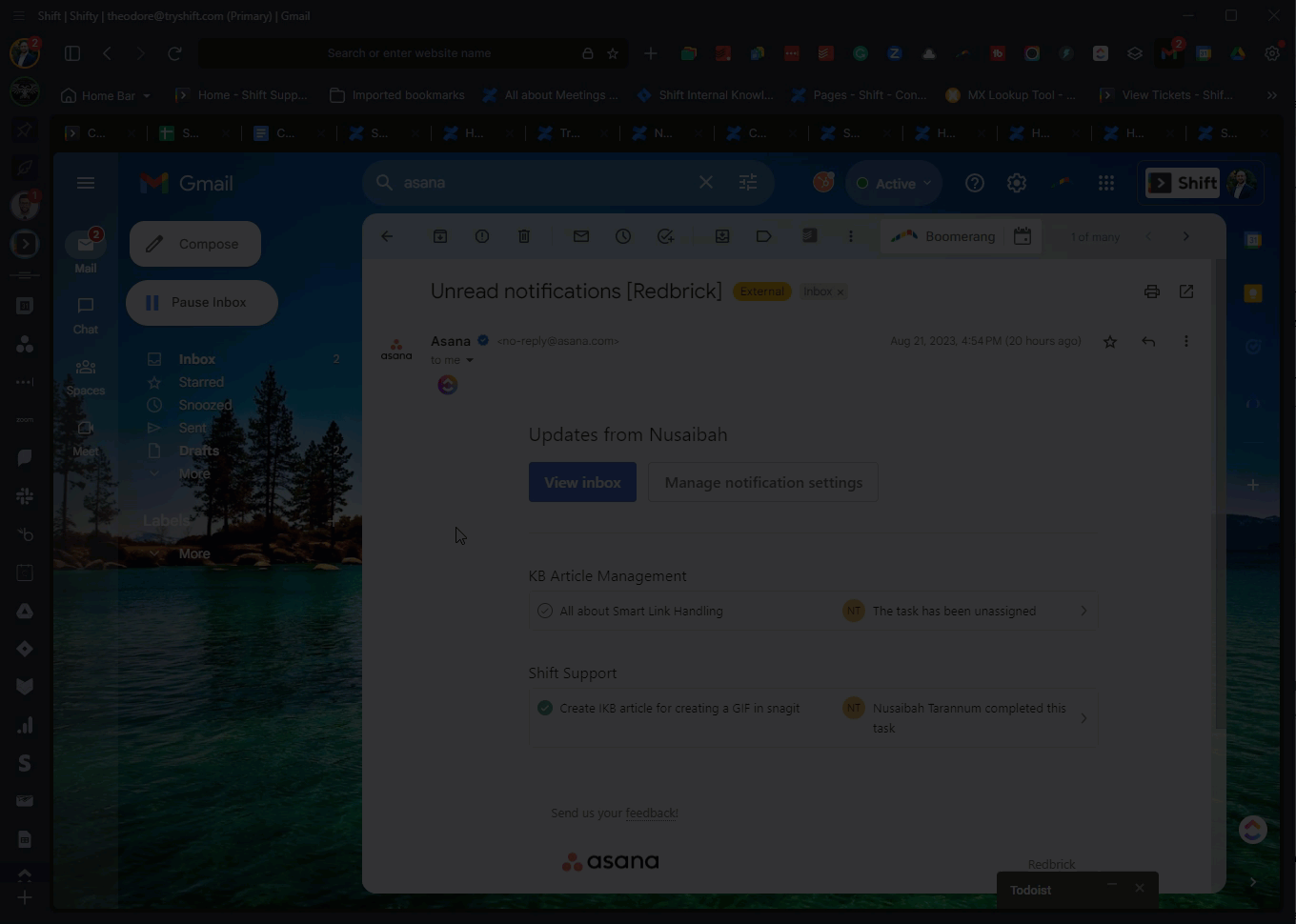Click the View inbox button
The width and height of the screenshot is (1296, 924).
(582, 483)
